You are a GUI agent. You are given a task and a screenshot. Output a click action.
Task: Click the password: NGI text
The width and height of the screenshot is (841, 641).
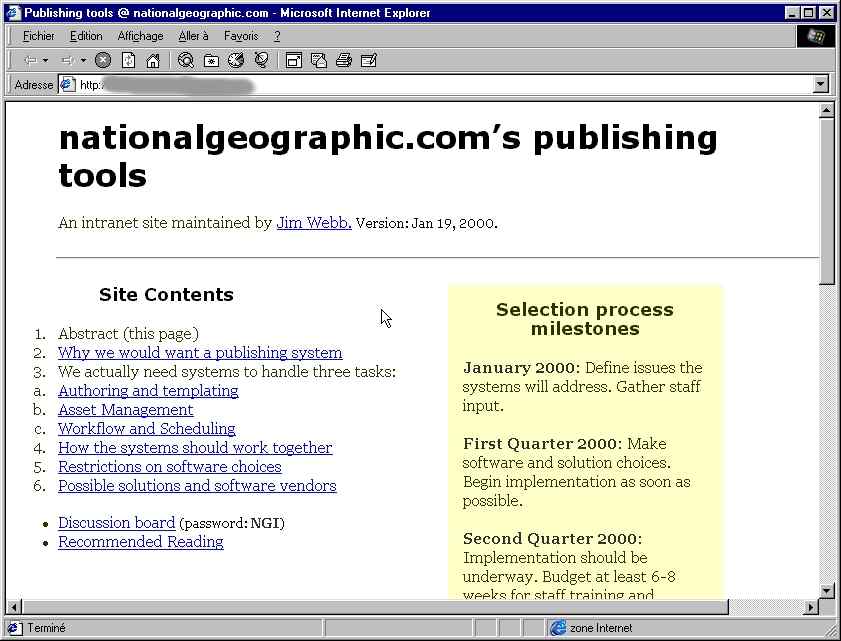click(x=232, y=523)
